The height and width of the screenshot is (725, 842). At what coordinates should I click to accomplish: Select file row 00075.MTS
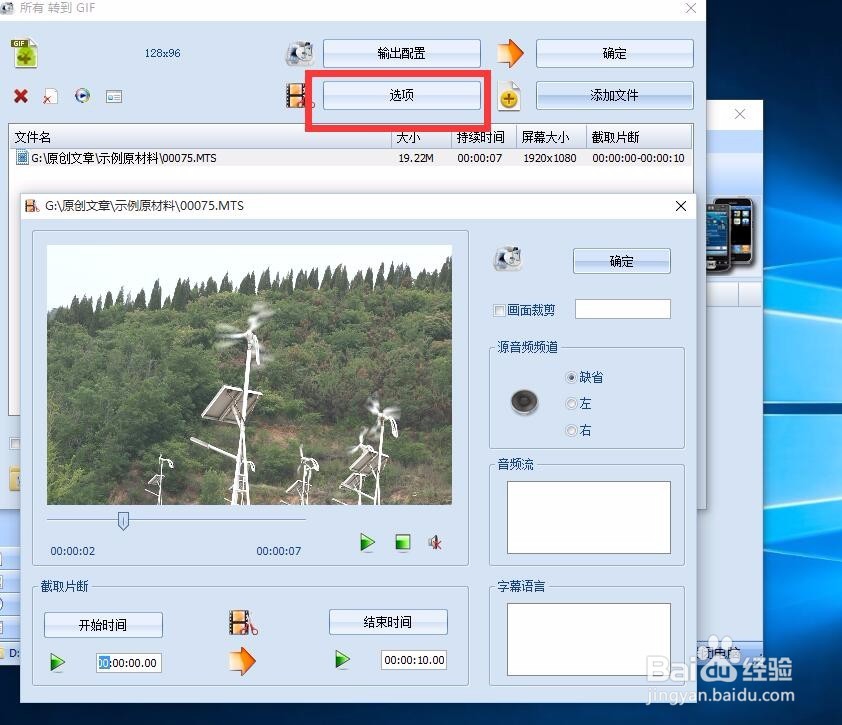[350, 158]
